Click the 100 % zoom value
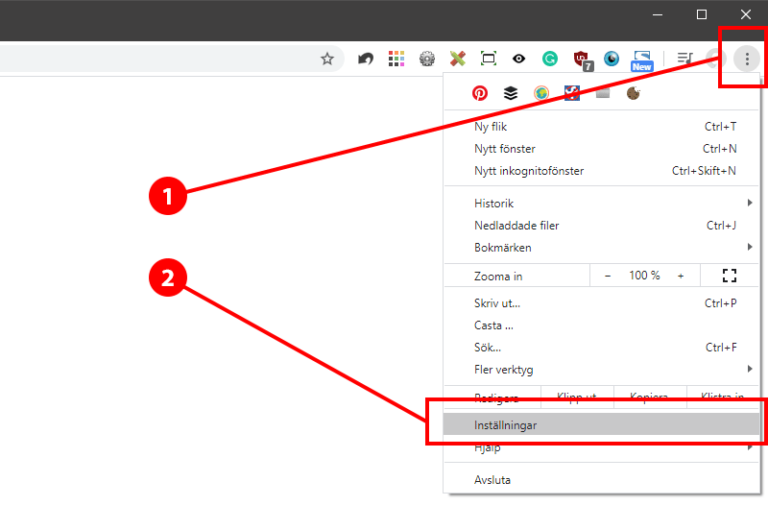Screen dimensions: 768x530 tap(644, 276)
